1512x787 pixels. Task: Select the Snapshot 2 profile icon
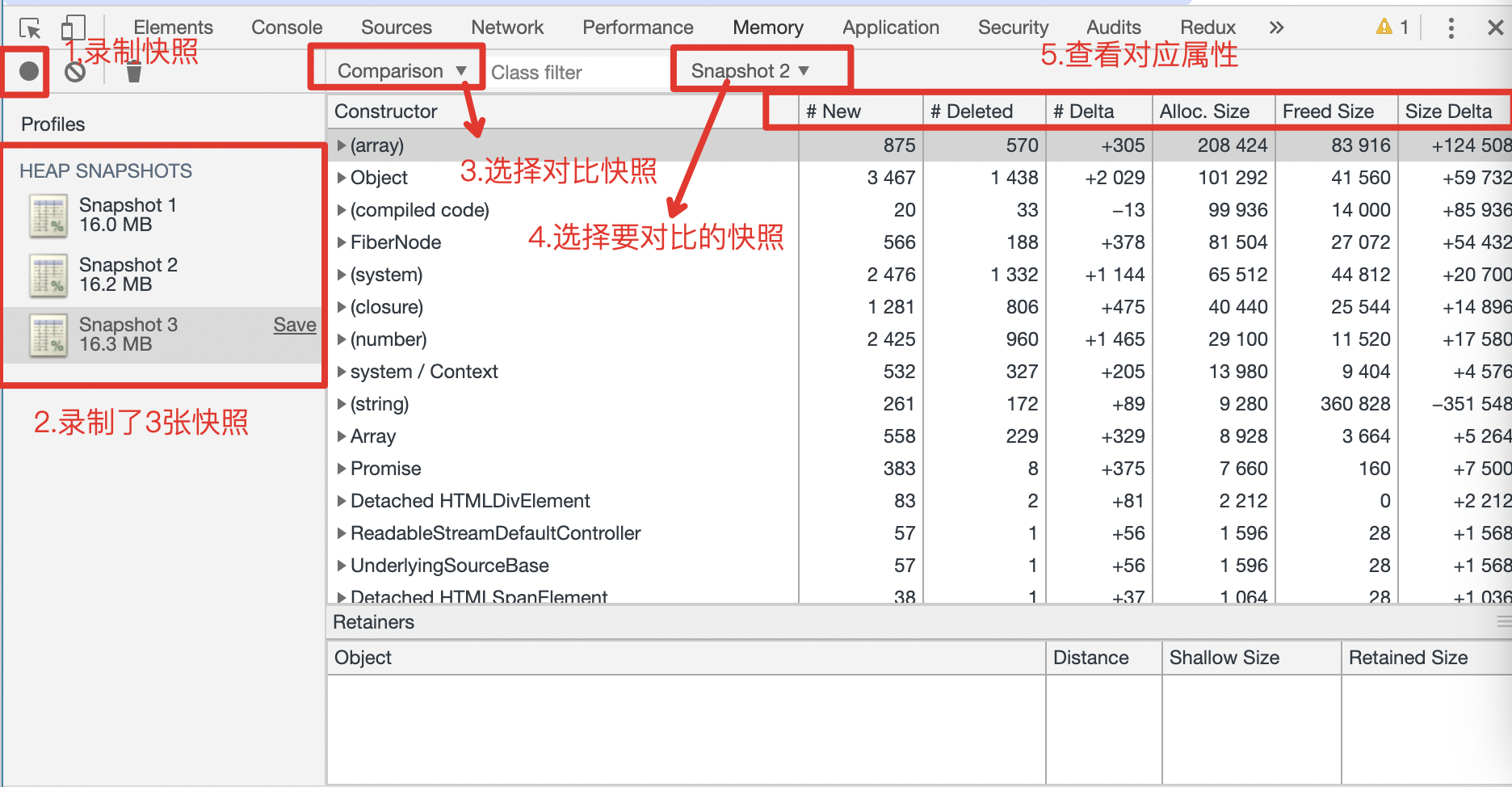click(x=48, y=276)
